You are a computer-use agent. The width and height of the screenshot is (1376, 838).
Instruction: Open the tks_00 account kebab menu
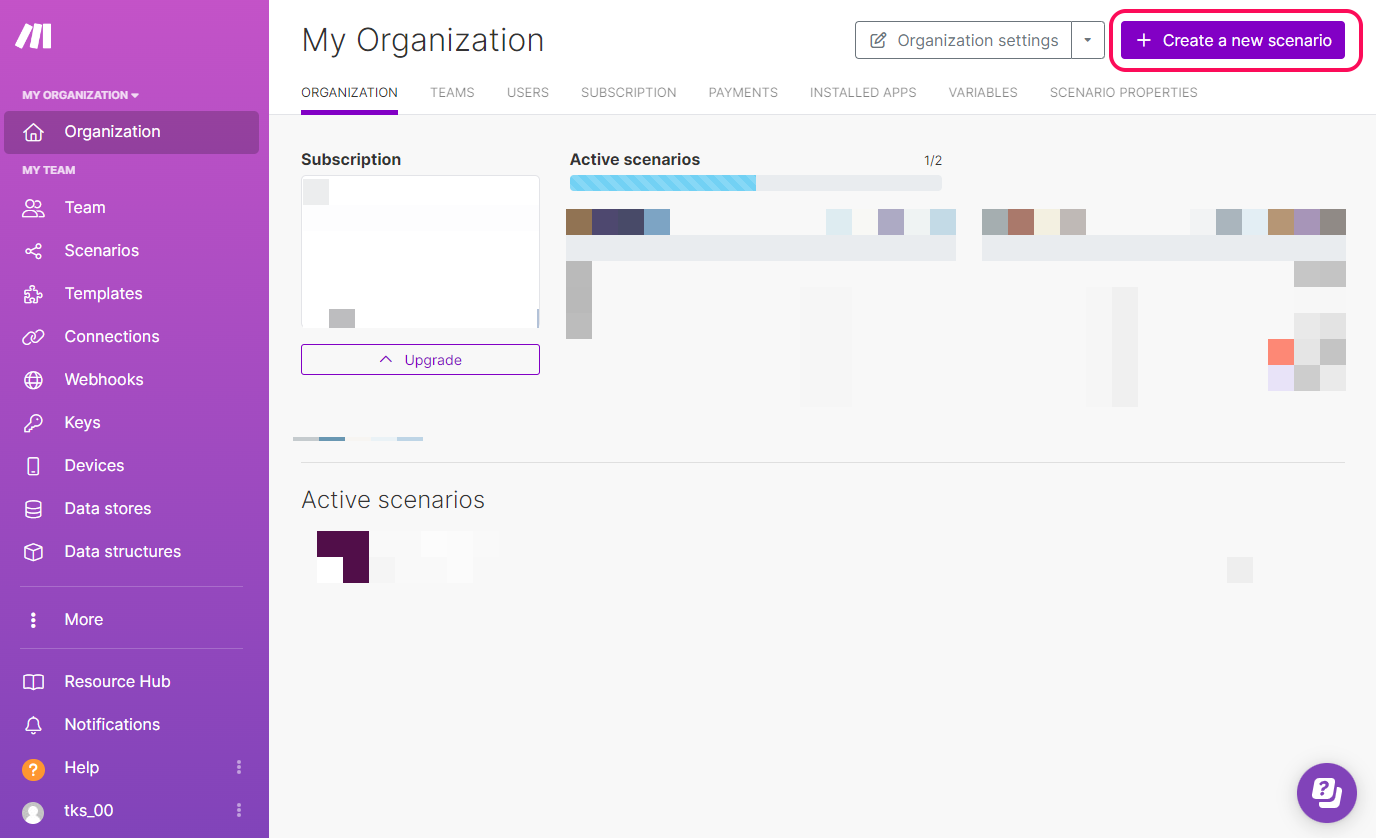pos(239,810)
